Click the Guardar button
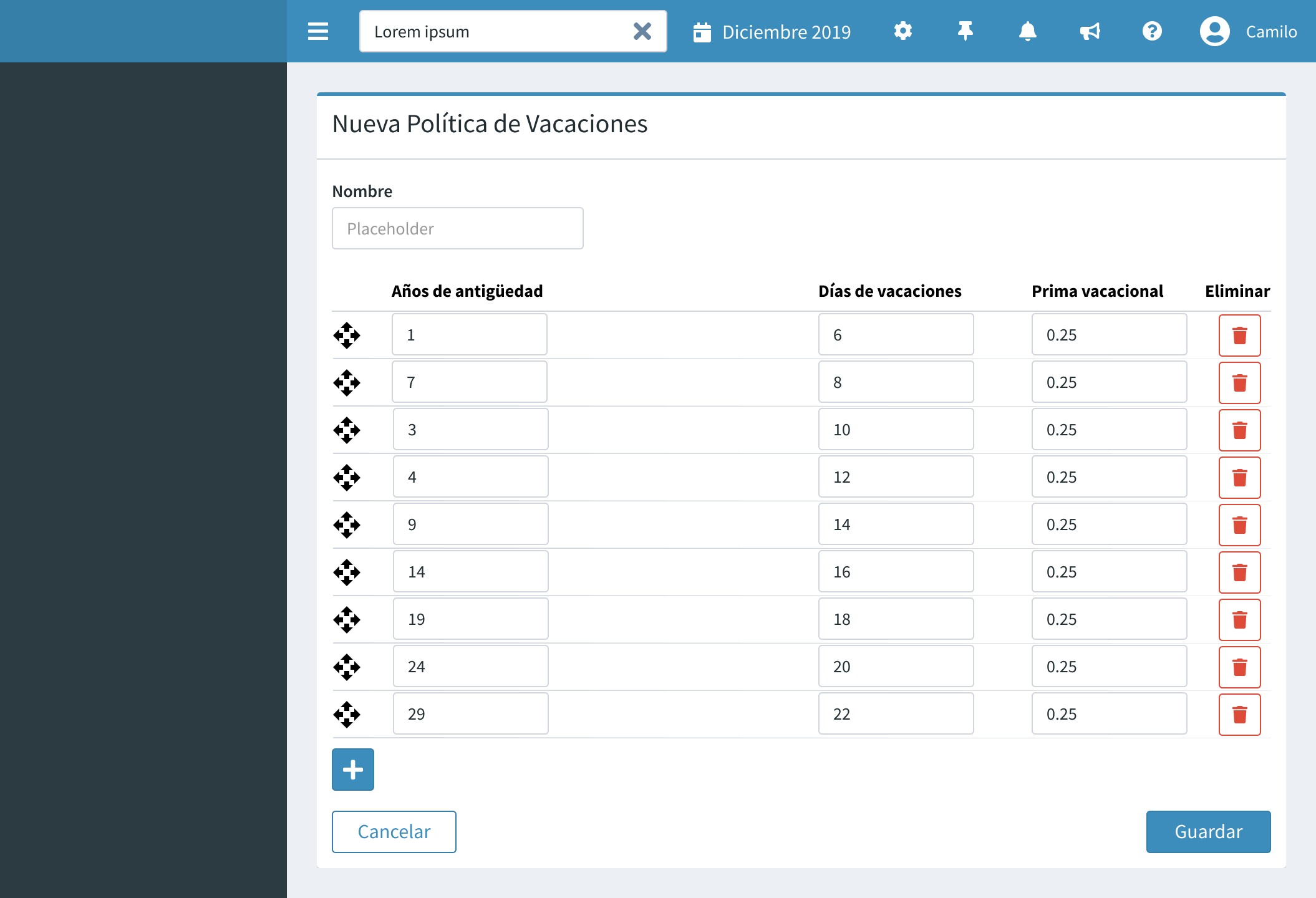1316x898 pixels. 1208,832
